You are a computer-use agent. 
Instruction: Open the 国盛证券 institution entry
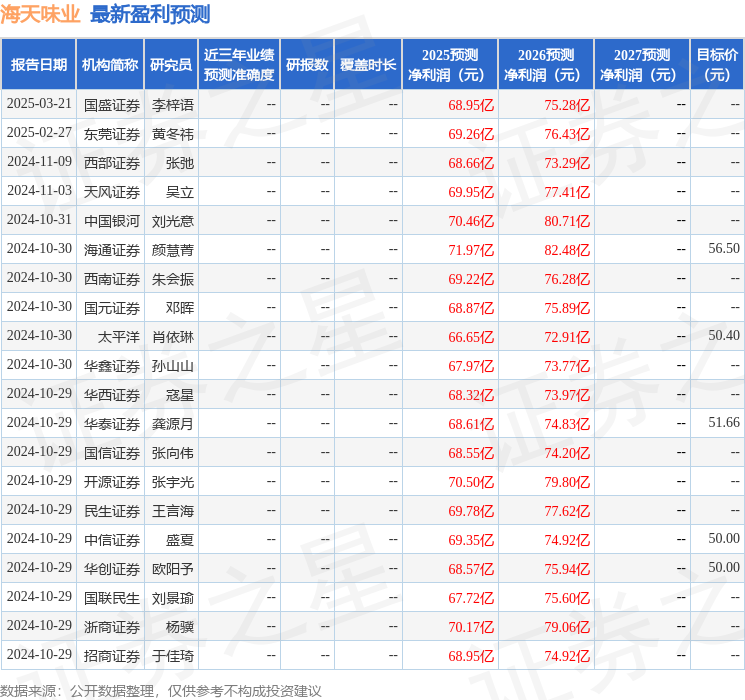click(112, 104)
